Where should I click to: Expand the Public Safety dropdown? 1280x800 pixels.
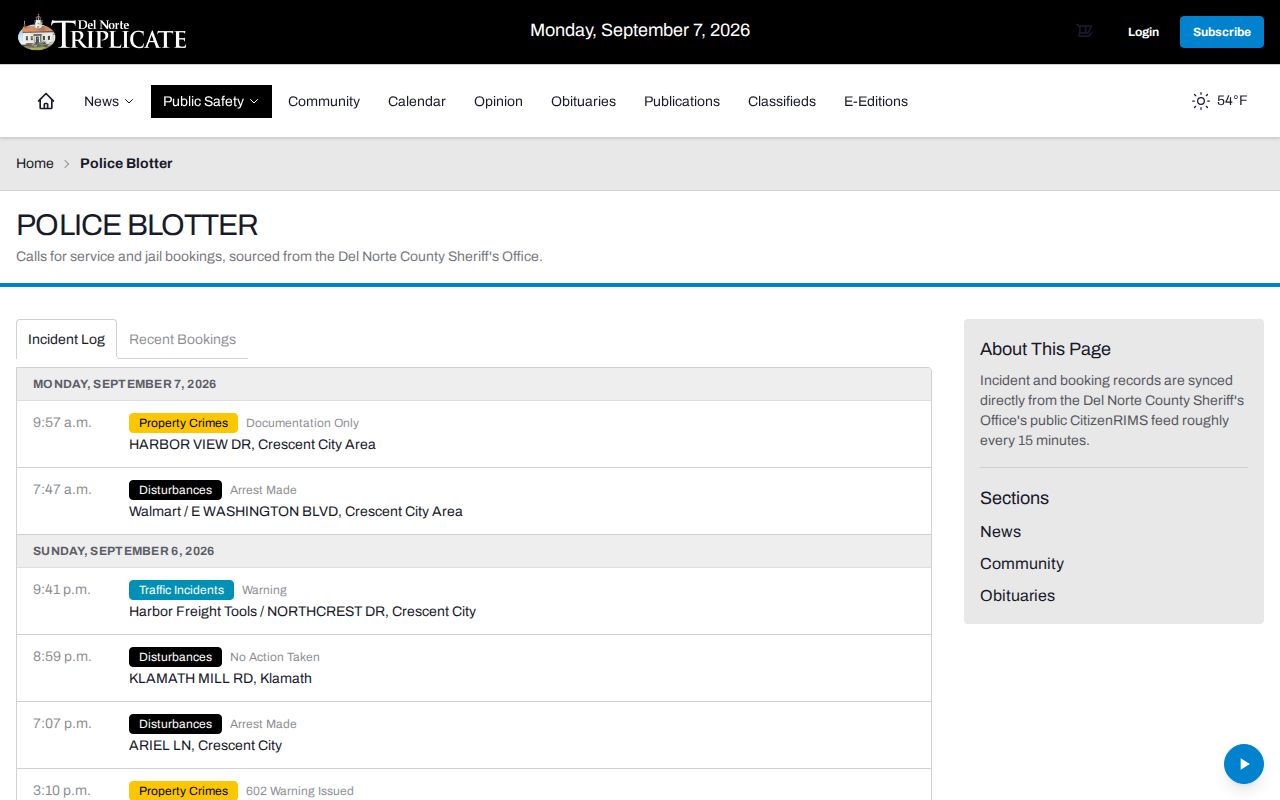click(211, 101)
